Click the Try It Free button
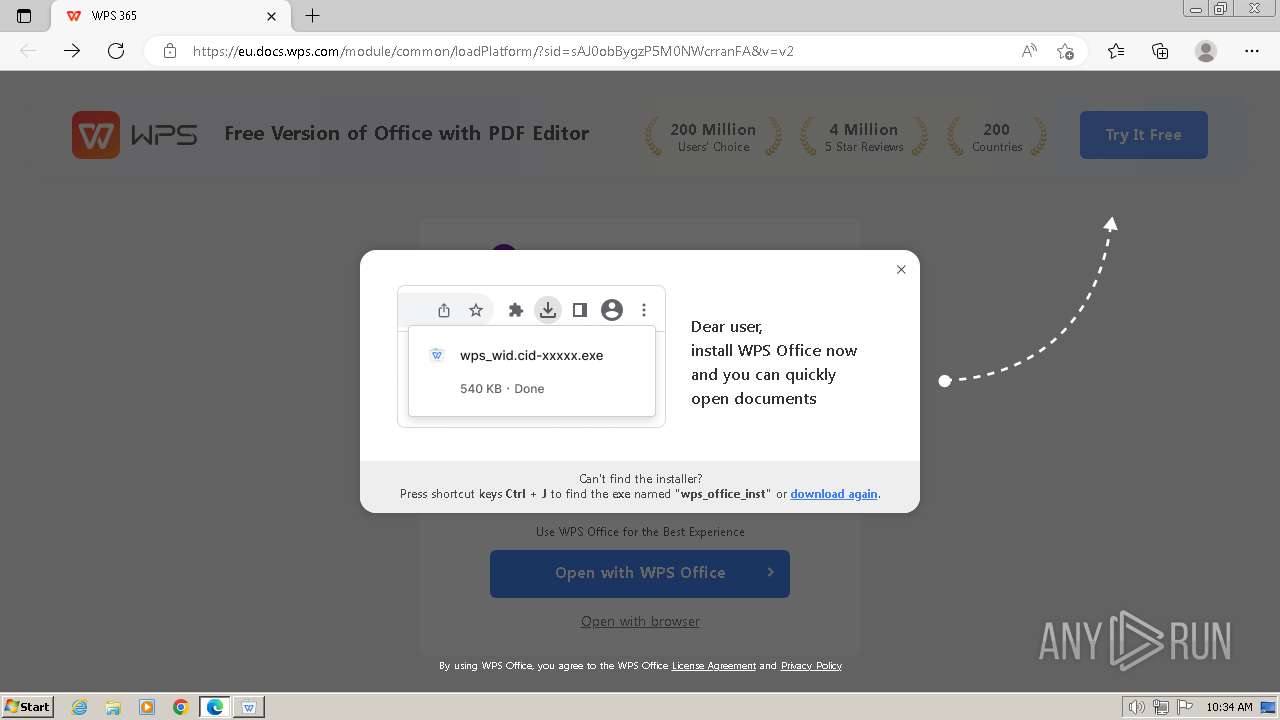1280x720 pixels. coord(1143,135)
